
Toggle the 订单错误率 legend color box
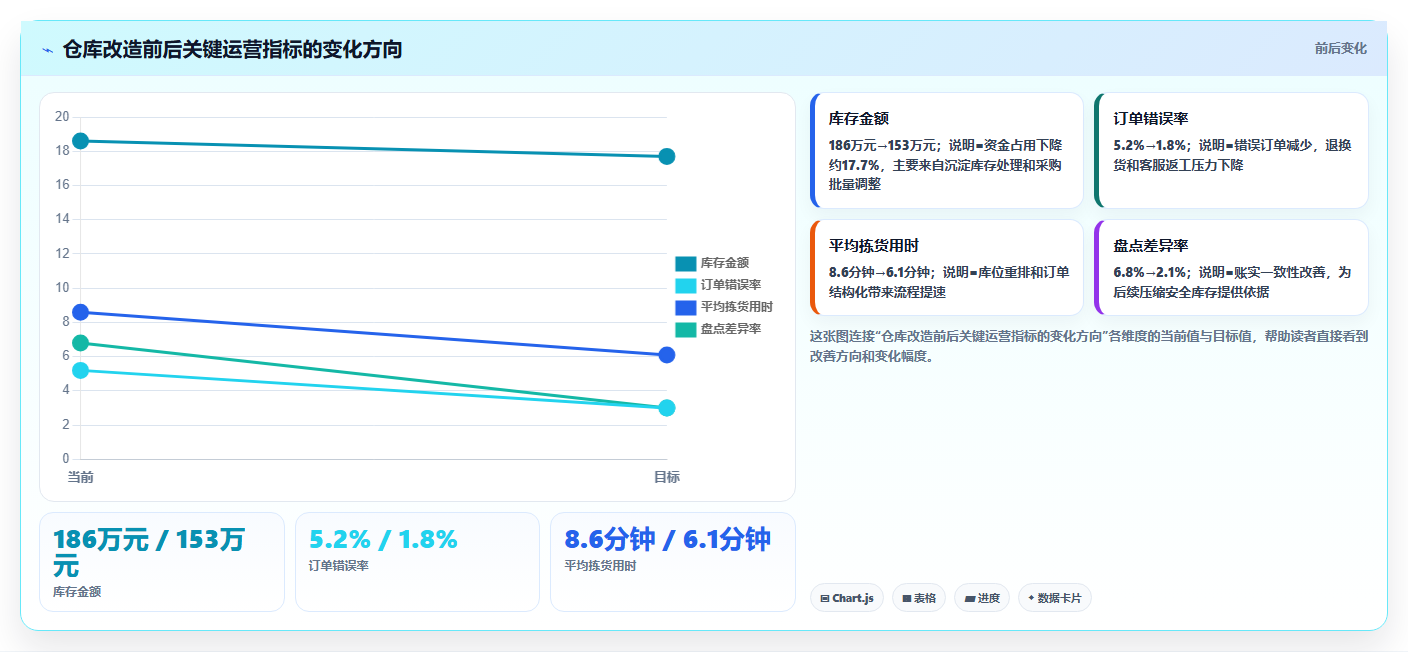685,285
